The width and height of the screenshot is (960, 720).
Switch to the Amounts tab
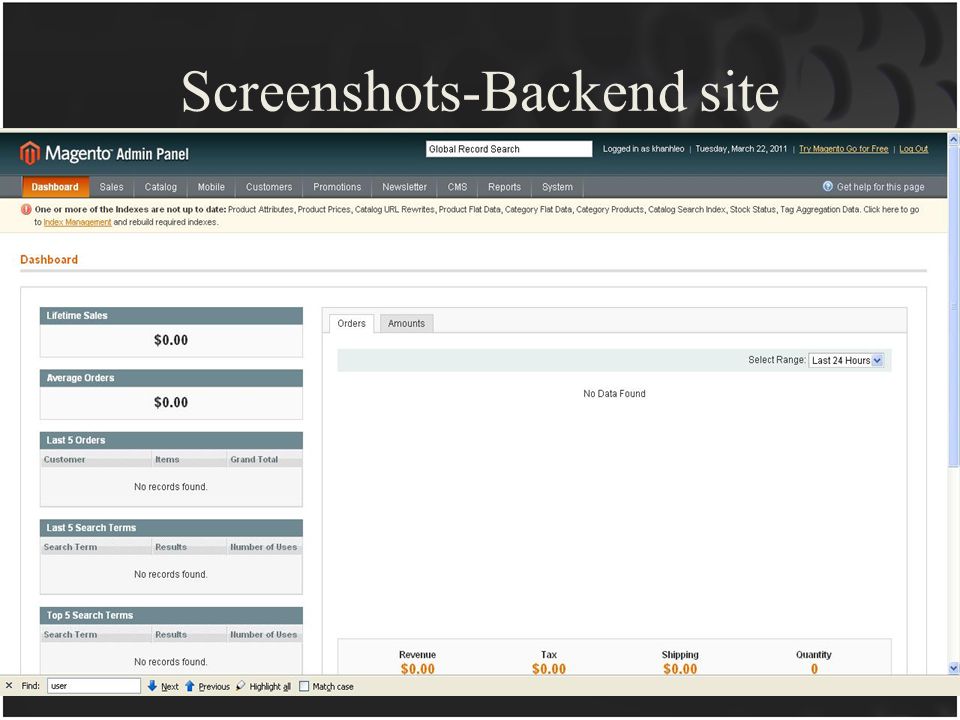[407, 323]
